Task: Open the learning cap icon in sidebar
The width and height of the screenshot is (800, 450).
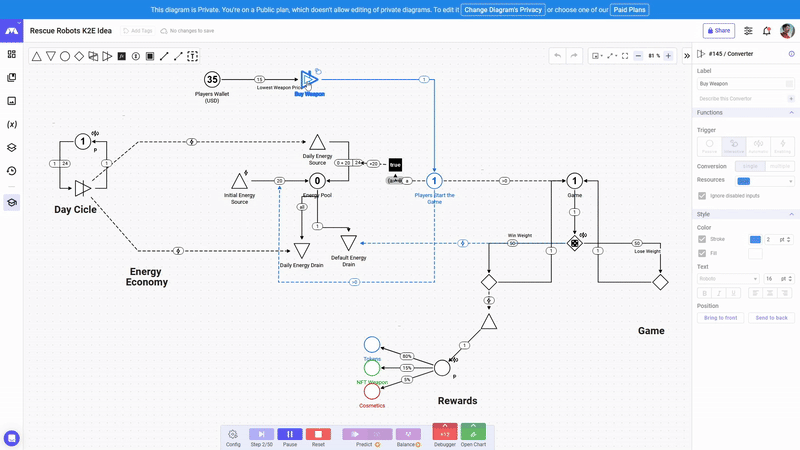Action: tap(11, 203)
